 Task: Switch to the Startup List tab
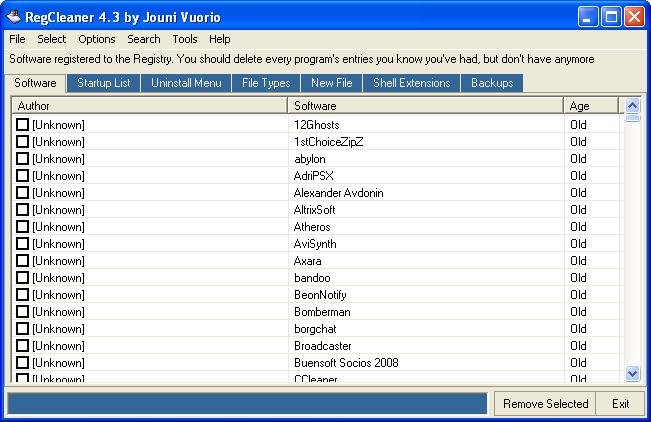click(x=104, y=83)
